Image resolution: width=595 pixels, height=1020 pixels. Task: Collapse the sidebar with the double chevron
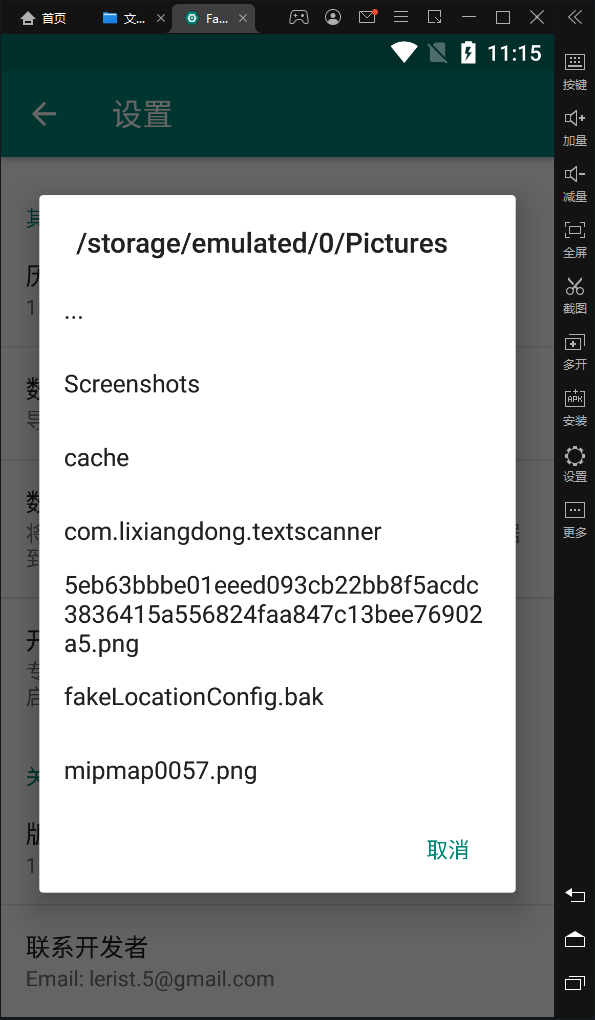pos(575,17)
